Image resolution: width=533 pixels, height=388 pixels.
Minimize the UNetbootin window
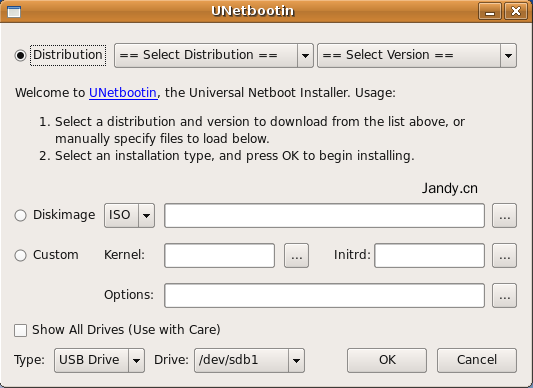pyautogui.click(x=489, y=11)
